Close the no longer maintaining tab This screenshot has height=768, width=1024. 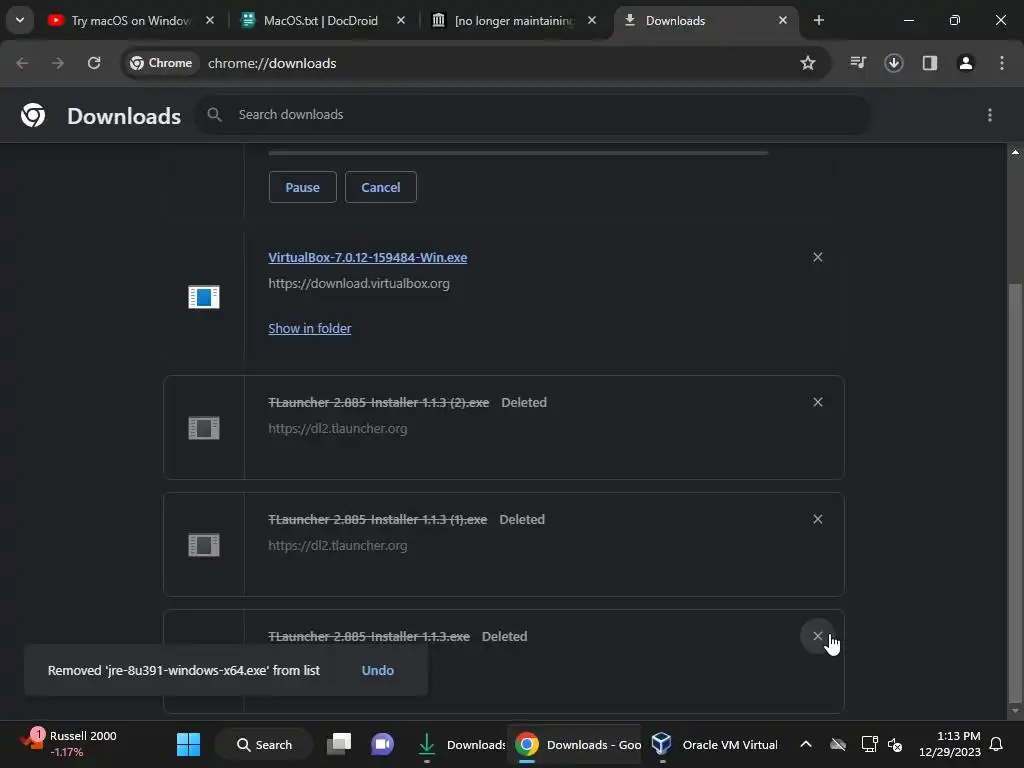click(x=592, y=20)
